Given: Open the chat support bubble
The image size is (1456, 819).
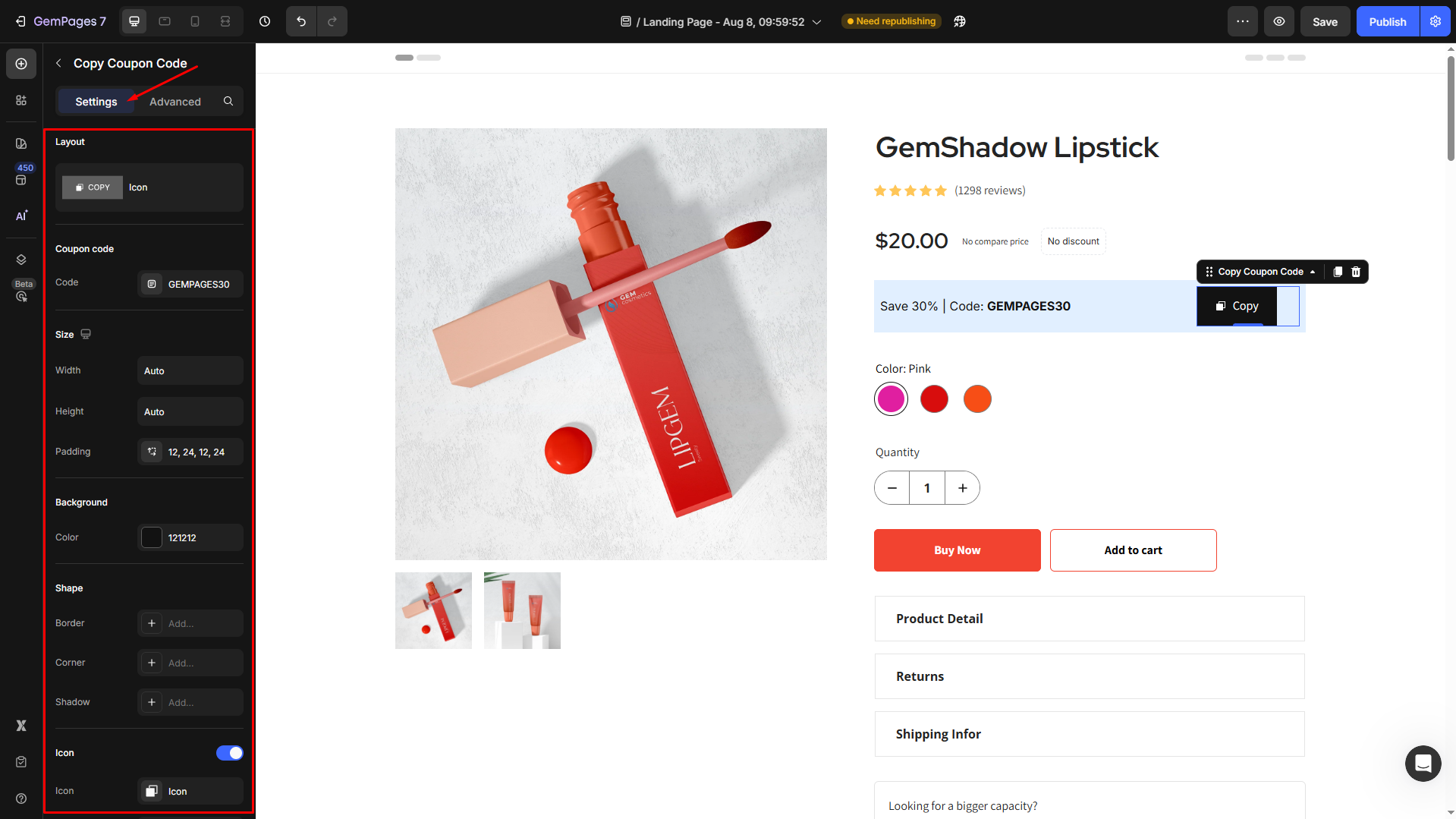Looking at the screenshot, I should (x=1423, y=763).
